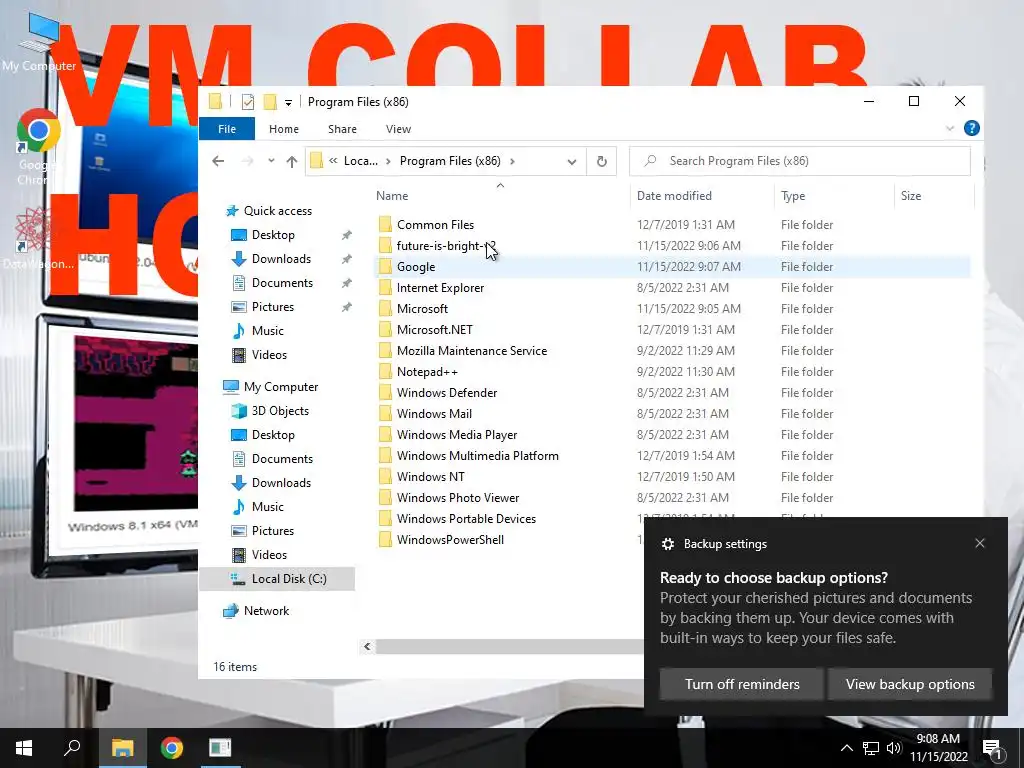Go back with the Back arrow

[218, 161]
